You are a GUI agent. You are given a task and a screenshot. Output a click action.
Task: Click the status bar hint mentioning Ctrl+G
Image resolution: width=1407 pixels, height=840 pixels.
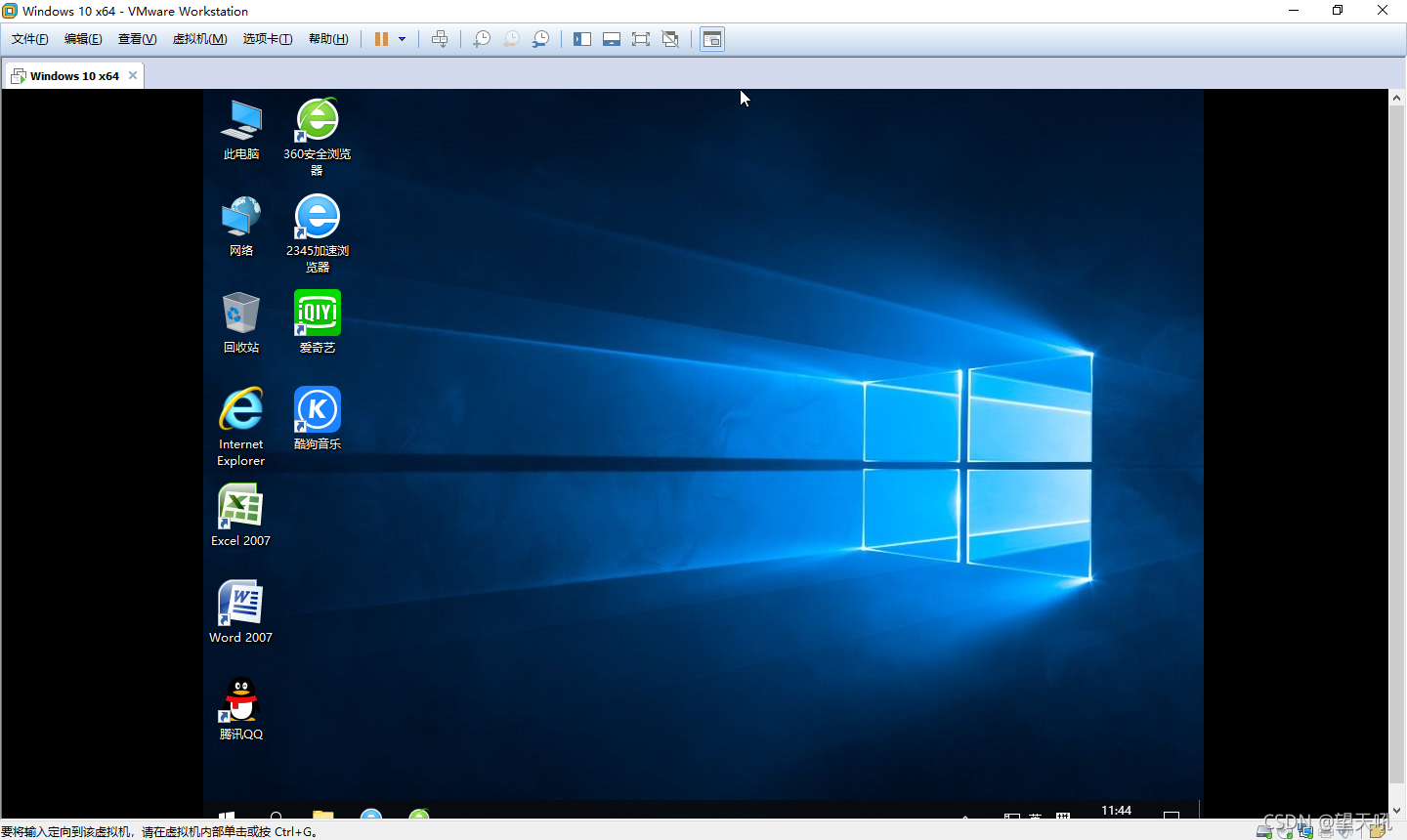[159, 831]
